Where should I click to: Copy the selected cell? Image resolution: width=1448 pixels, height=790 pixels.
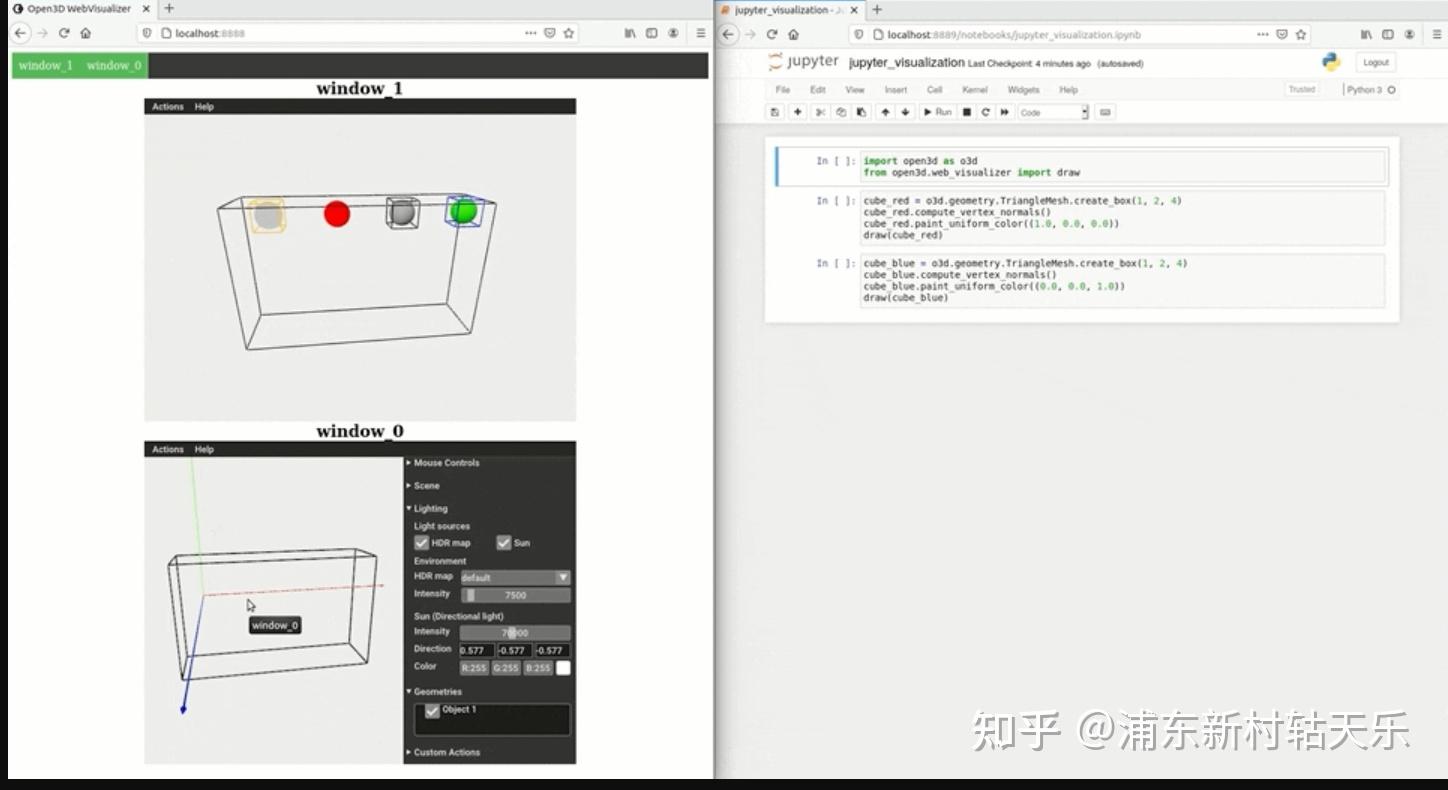(840, 111)
